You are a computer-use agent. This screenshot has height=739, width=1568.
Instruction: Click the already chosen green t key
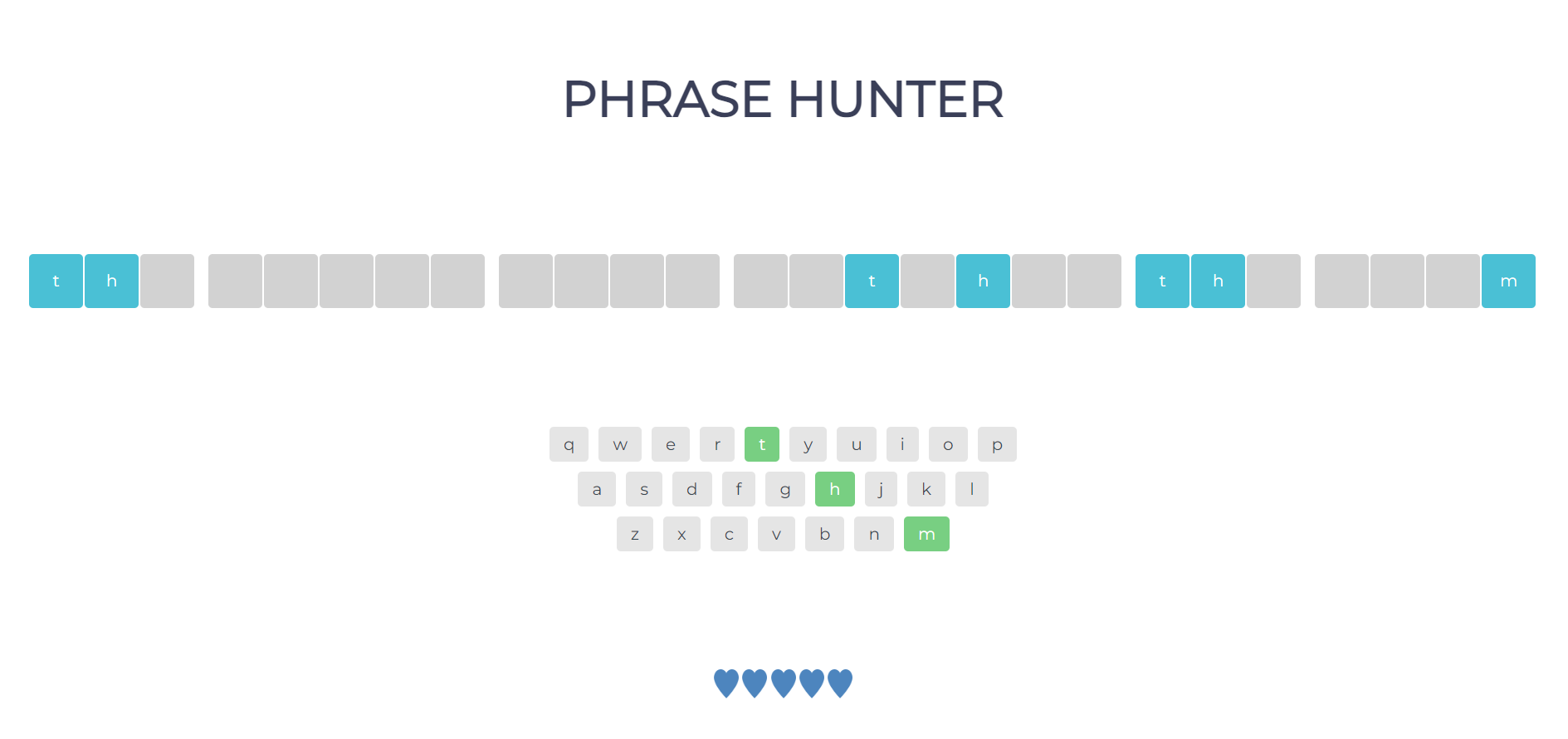[x=762, y=444]
